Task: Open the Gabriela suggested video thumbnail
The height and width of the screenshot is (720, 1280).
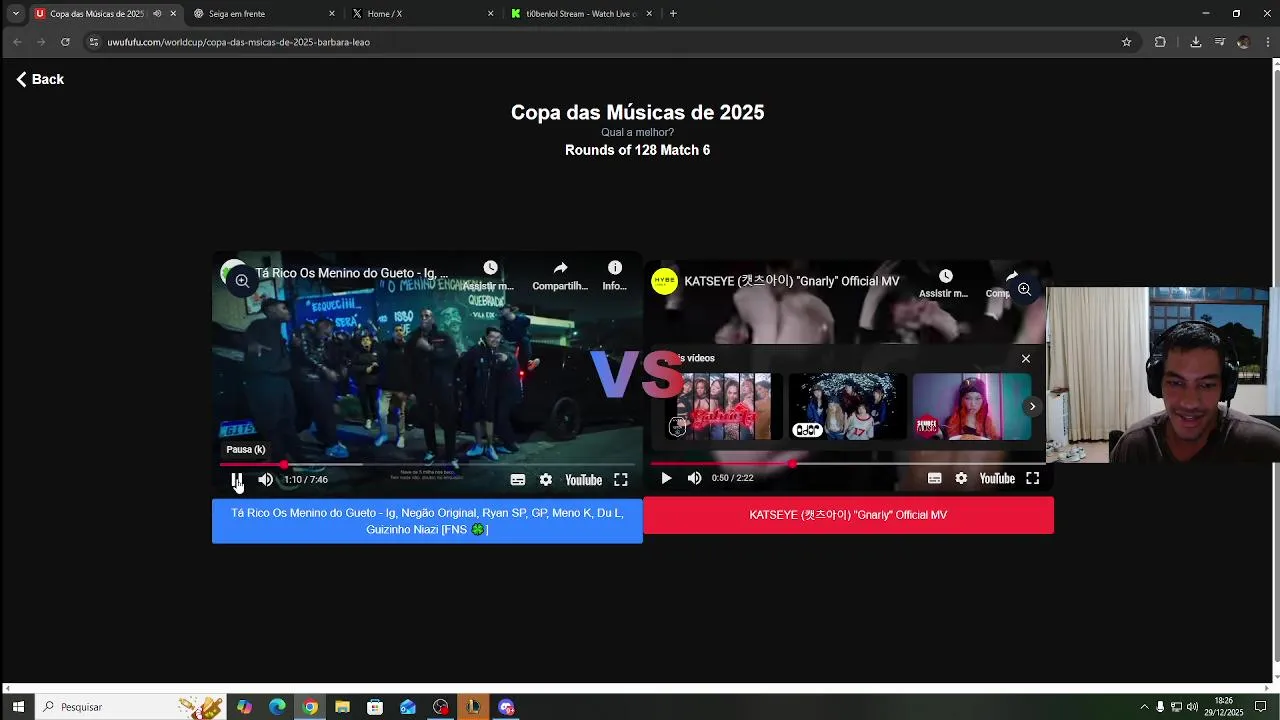Action: point(724,406)
